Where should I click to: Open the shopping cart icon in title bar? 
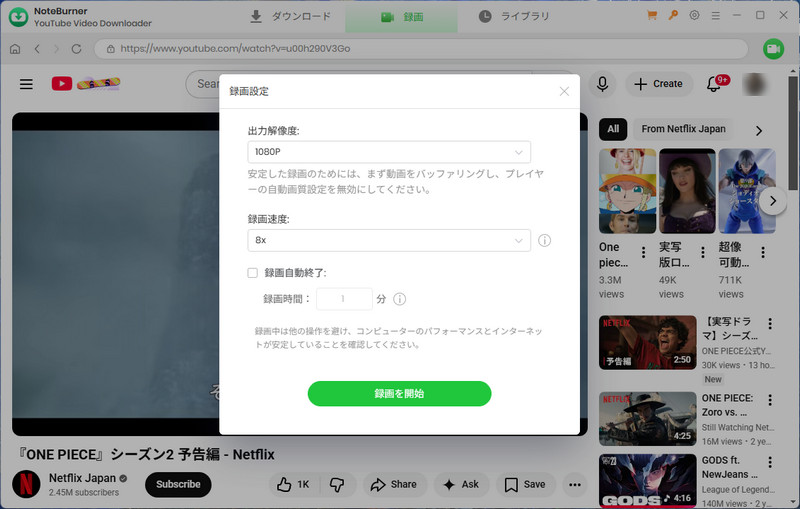tap(652, 15)
